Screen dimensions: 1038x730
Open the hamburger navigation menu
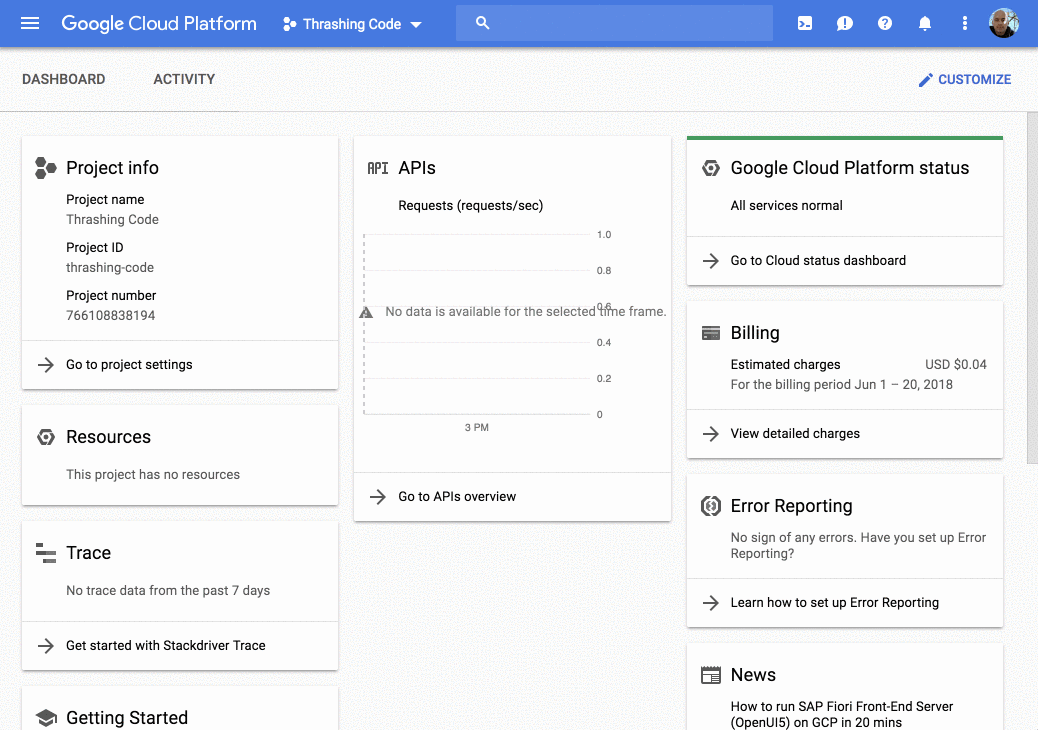tap(30, 24)
